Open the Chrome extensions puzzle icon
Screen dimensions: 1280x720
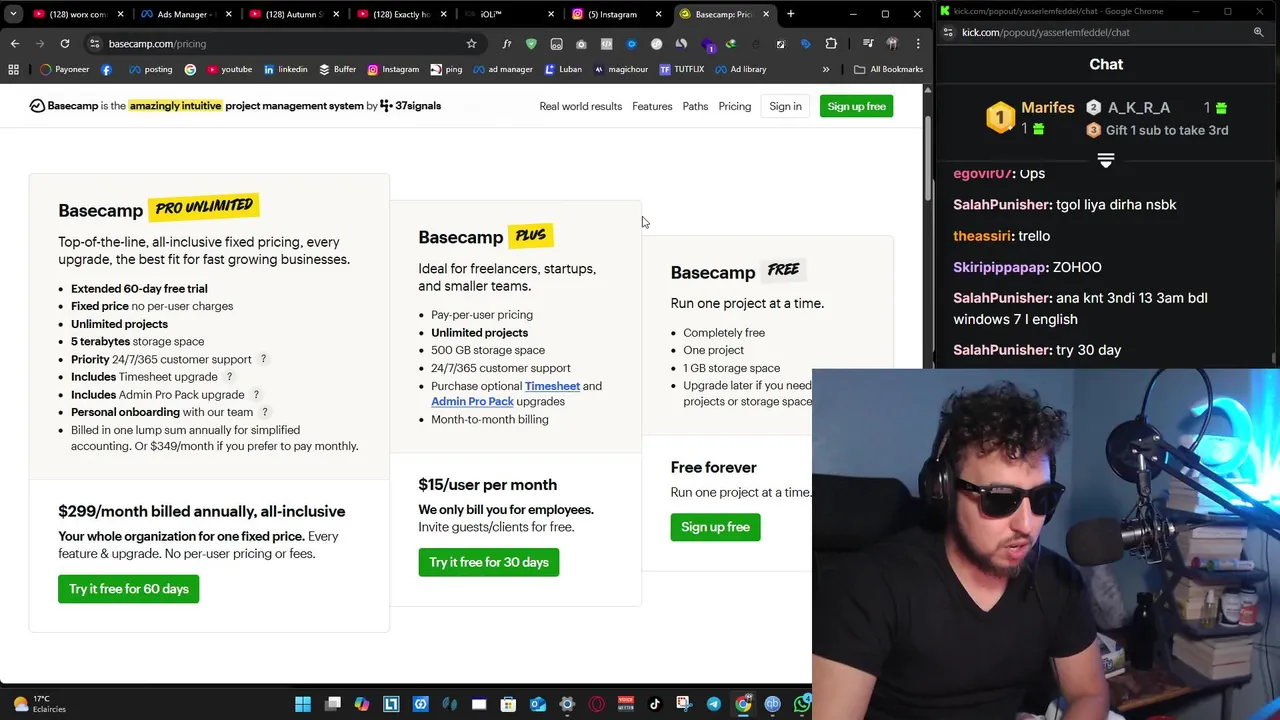coord(831,44)
